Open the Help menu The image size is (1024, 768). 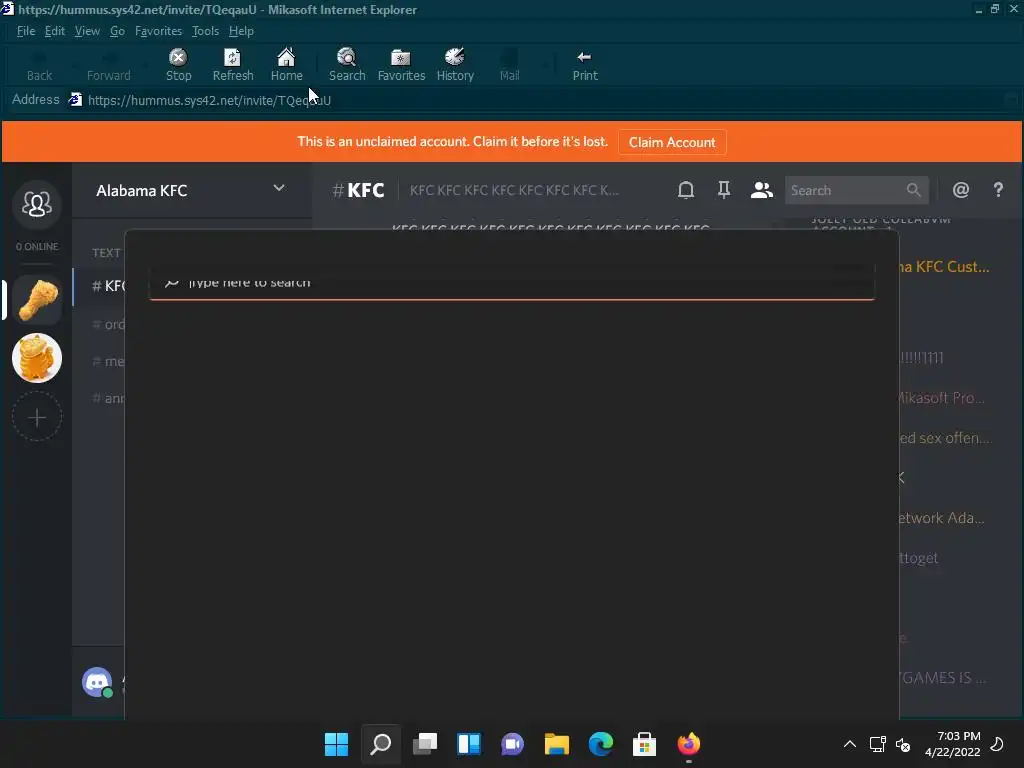pos(241,31)
